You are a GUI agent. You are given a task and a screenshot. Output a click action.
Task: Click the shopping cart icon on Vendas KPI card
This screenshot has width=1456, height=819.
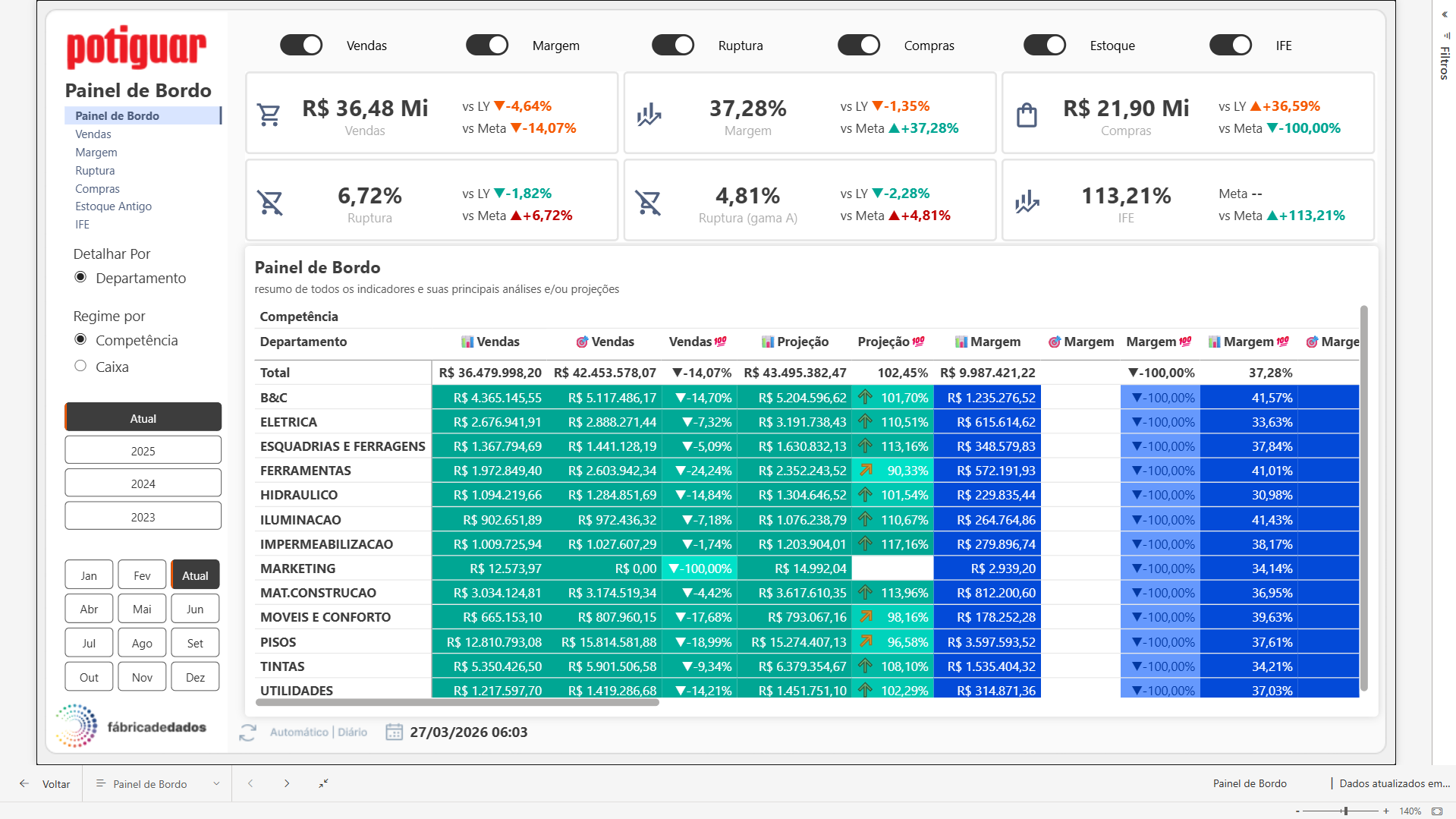pyautogui.click(x=269, y=113)
